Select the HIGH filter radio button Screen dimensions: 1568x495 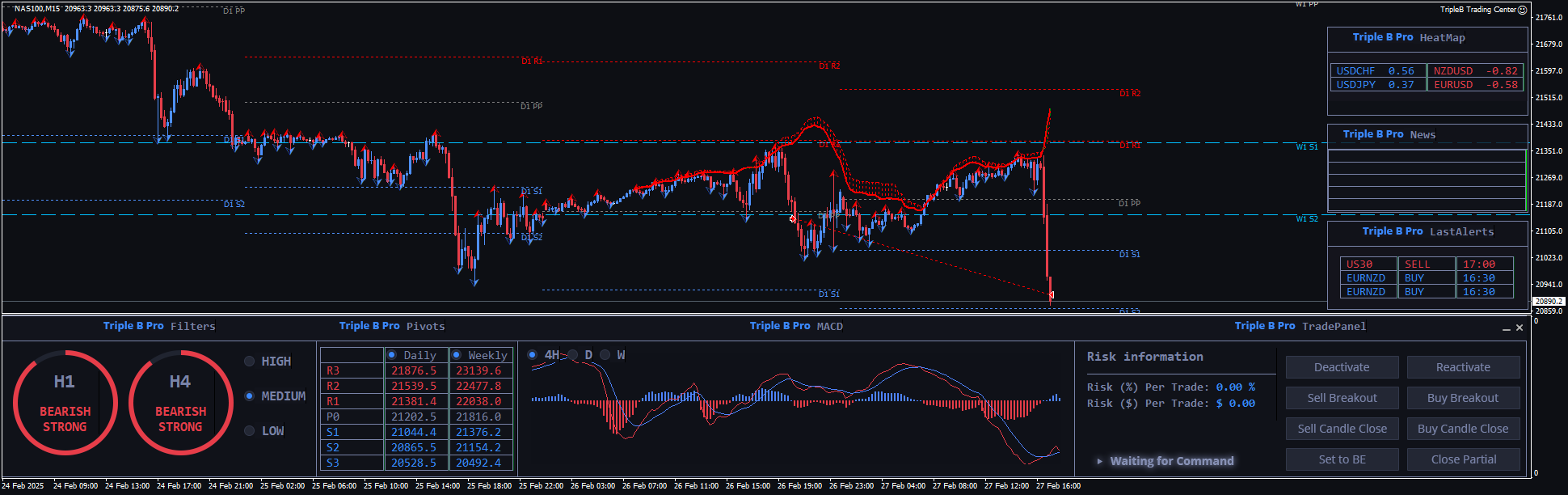tap(250, 362)
